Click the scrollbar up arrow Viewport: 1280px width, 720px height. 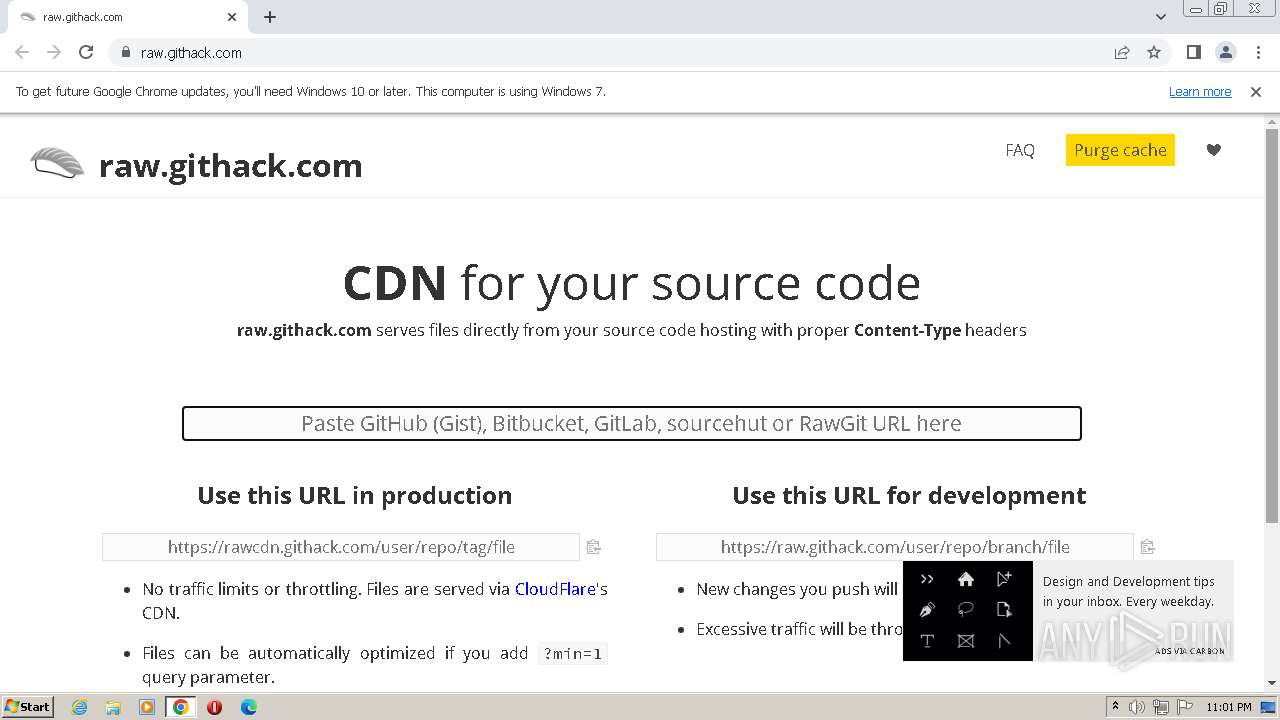pos(1271,121)
